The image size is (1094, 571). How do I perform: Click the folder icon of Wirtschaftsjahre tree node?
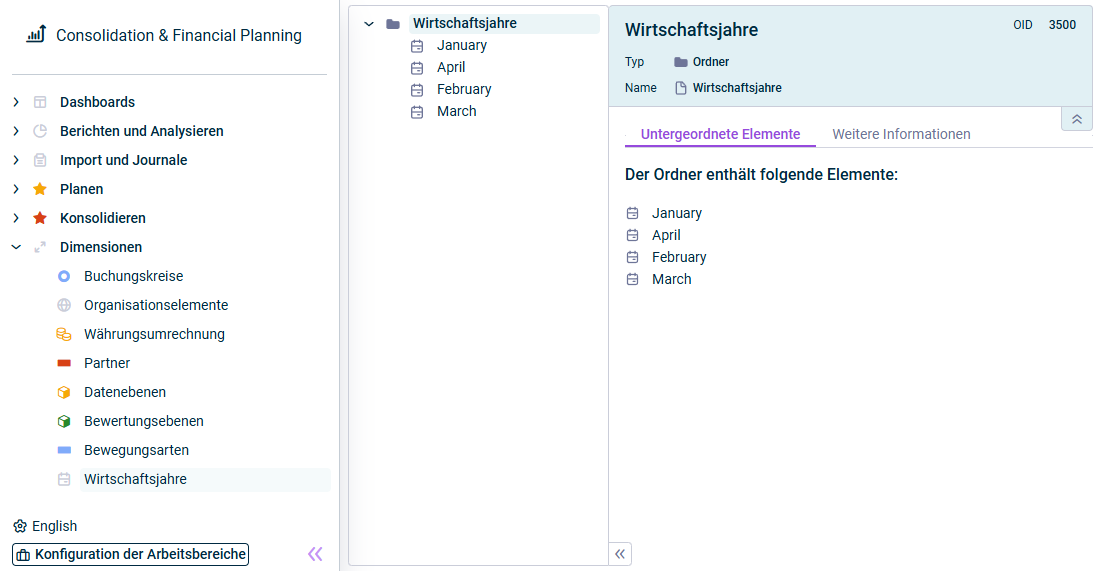[x=393, y=24]
